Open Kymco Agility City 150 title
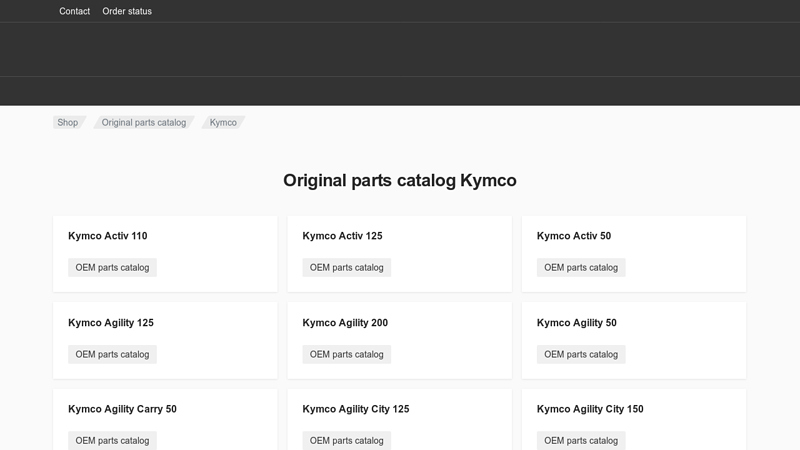Image resolution: width=800 pixels, height=450 pixels. coord(590,409)
